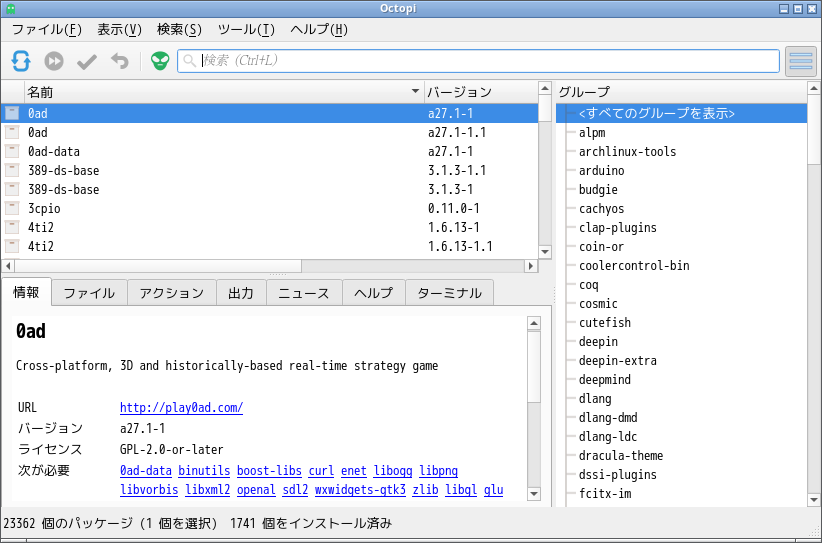The image size is (822, 543).
Task: Toggle the groups panel button at toolbar right
Action: pos(801,61)
